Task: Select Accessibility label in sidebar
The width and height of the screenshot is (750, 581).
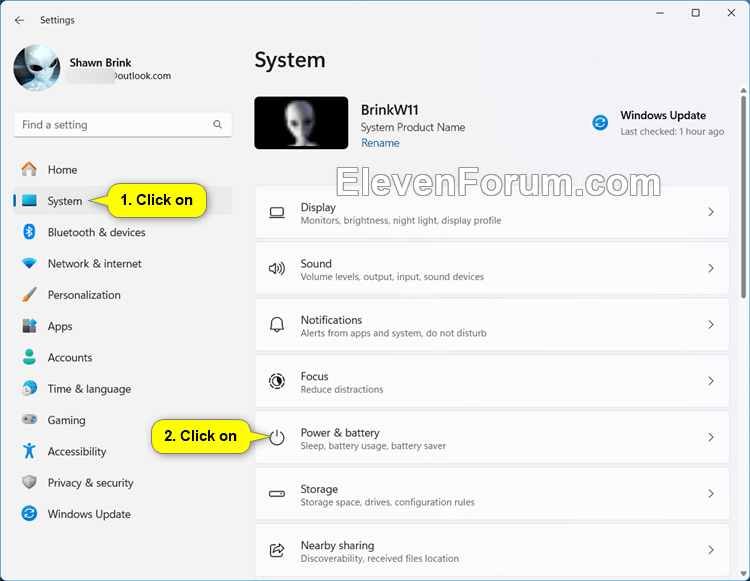Action: [x=77, y=451]
